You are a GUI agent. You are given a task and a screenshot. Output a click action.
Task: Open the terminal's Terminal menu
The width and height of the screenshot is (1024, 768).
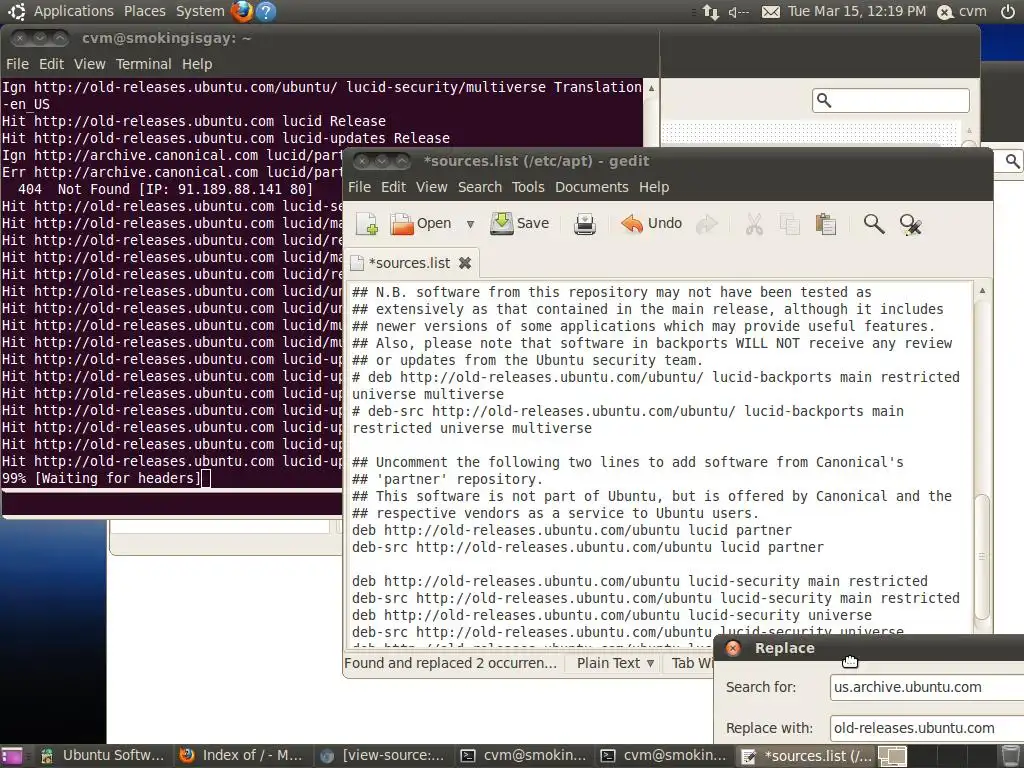click(x=144, y=64)
